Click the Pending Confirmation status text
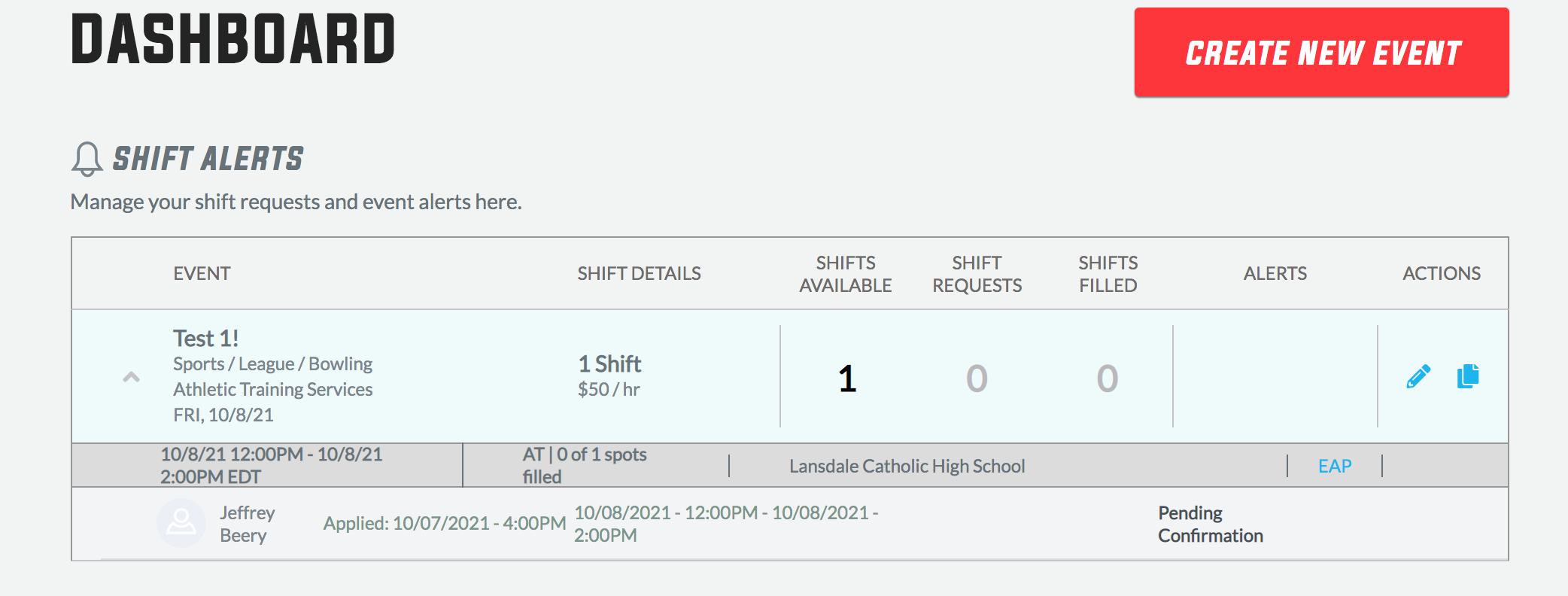This screenshot has height=596, width=1568. [1211, 525]
